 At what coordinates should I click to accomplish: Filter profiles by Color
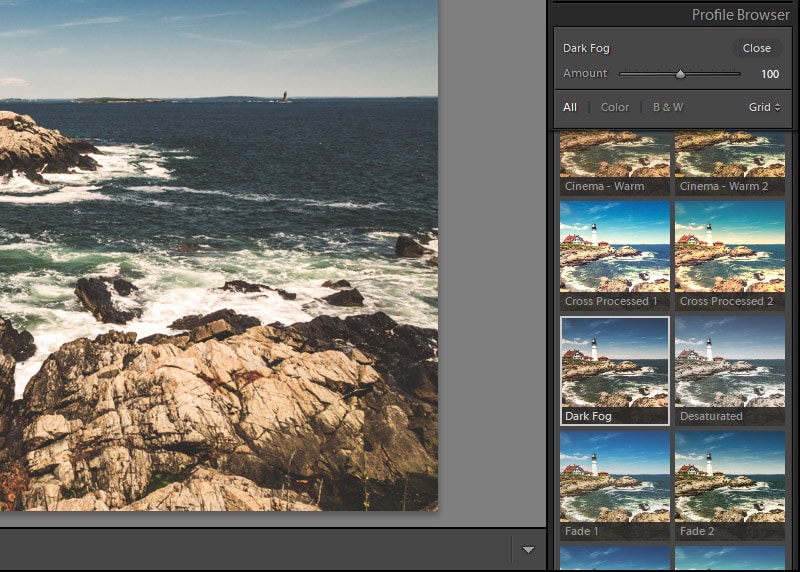[615, 107]
